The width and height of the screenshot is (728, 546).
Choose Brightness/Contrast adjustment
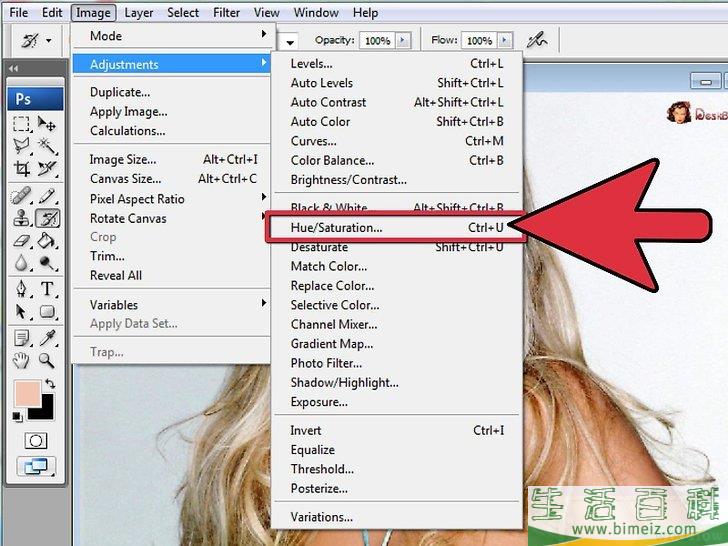396,180
